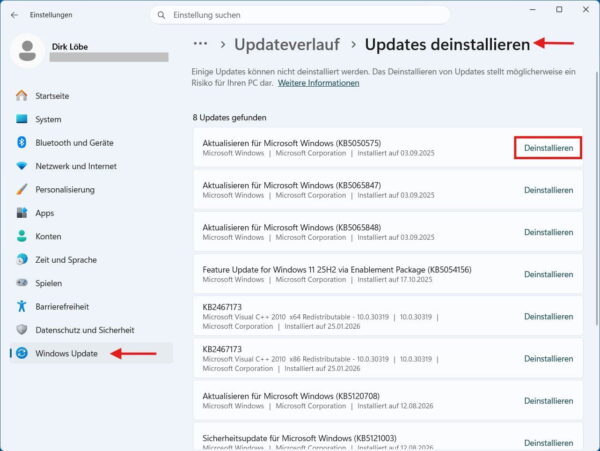Click 'Aktualisieren für Microsoft Windows (KB5050575)' title

pyautogui.click(x=292, y=143)
